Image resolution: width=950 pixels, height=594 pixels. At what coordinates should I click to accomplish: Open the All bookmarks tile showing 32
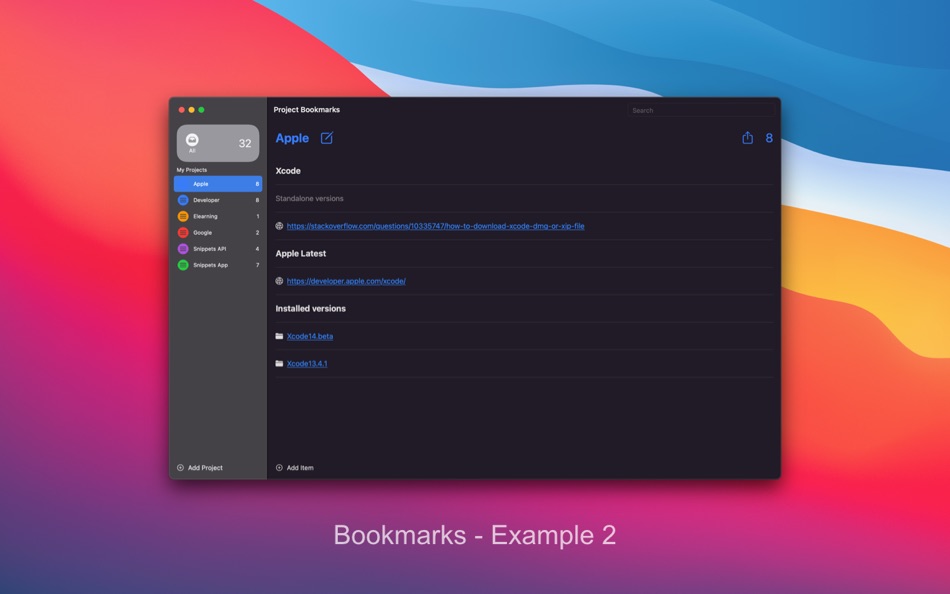pyautogui.click(x=218, y=143)
